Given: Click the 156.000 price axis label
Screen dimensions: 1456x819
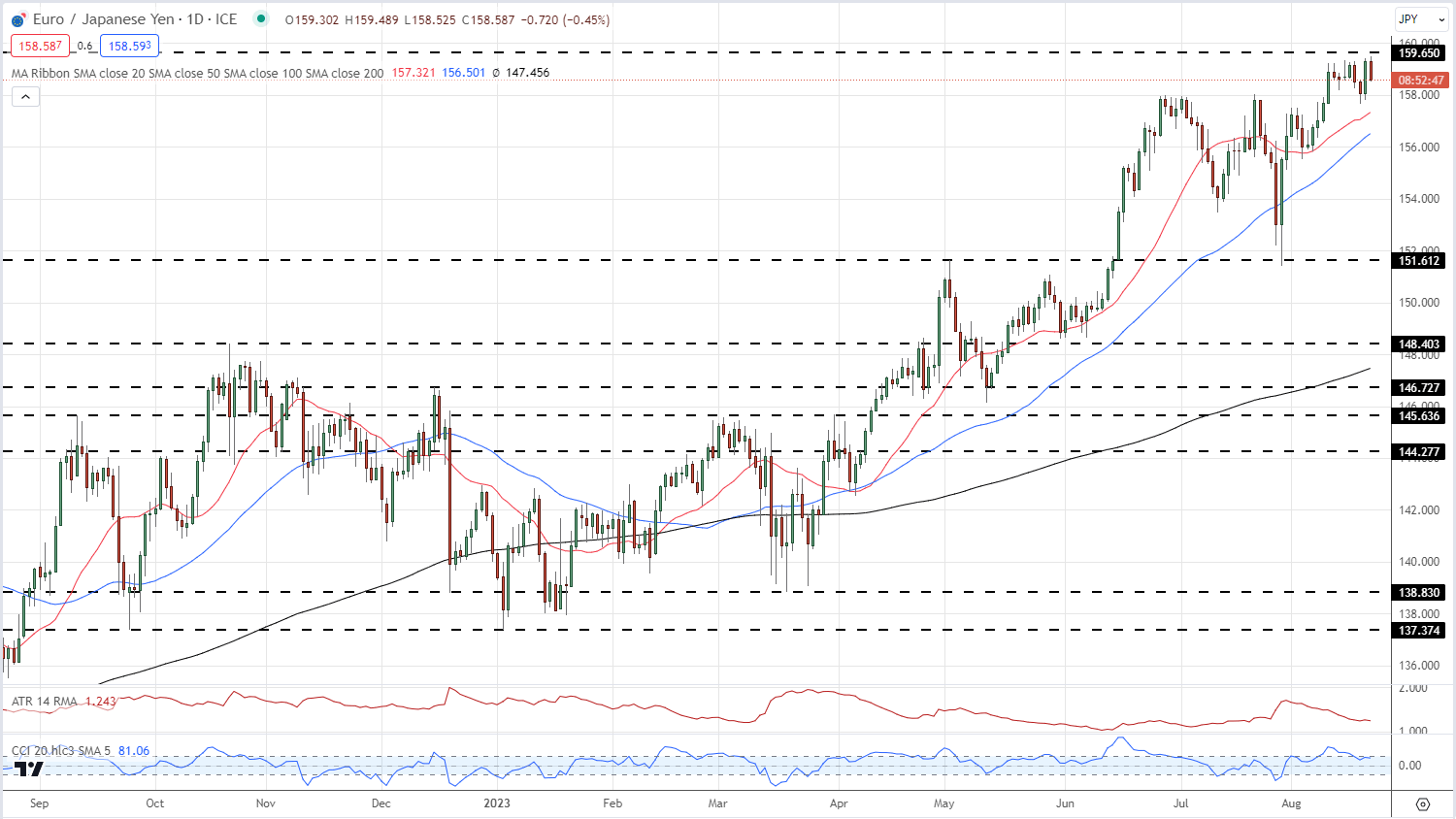Looking at the screenshot, I should [x=1419, y=147].
